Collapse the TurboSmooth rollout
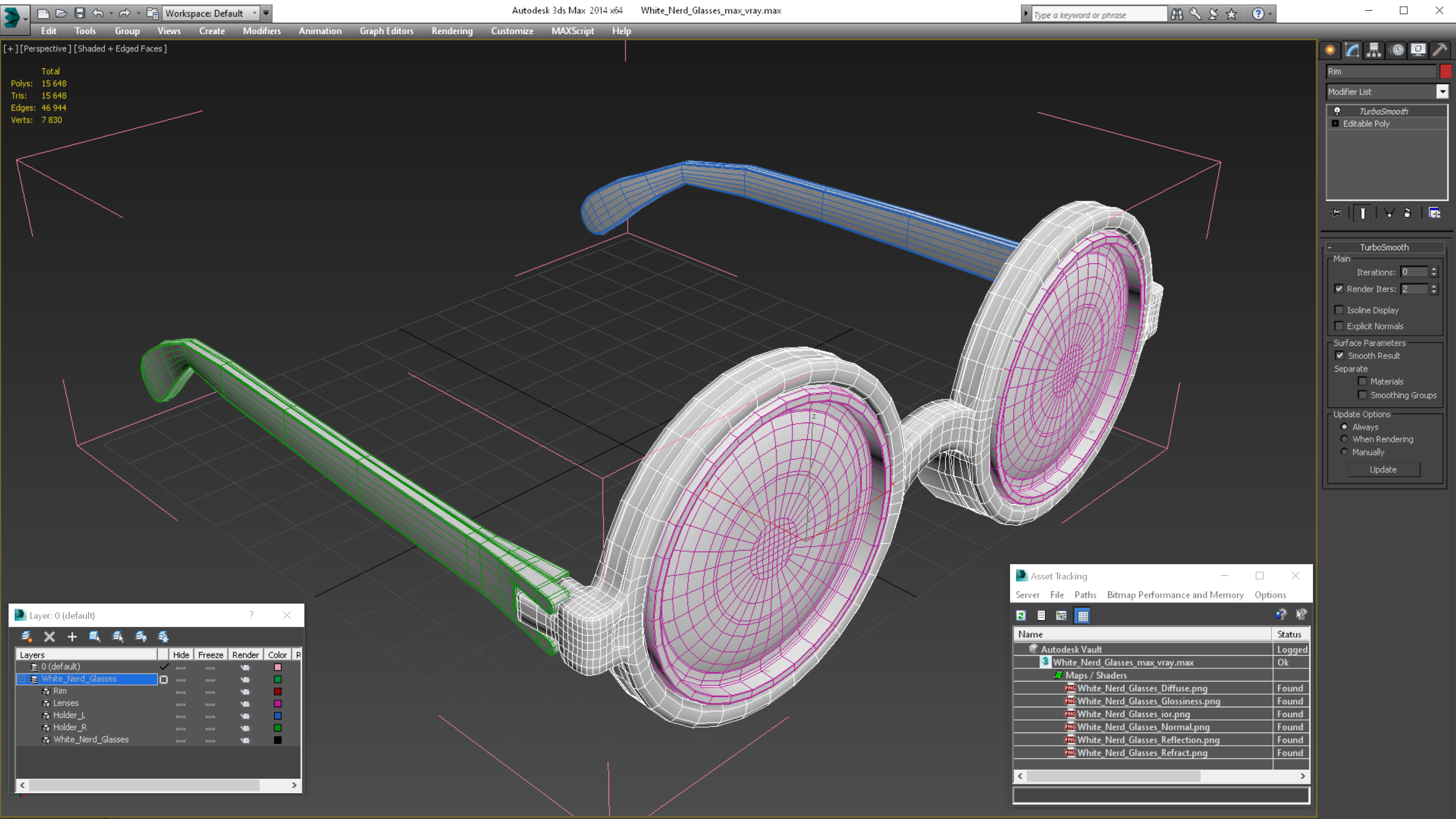Screen dimensions: 1456x819 click(x=1330, y=247)
